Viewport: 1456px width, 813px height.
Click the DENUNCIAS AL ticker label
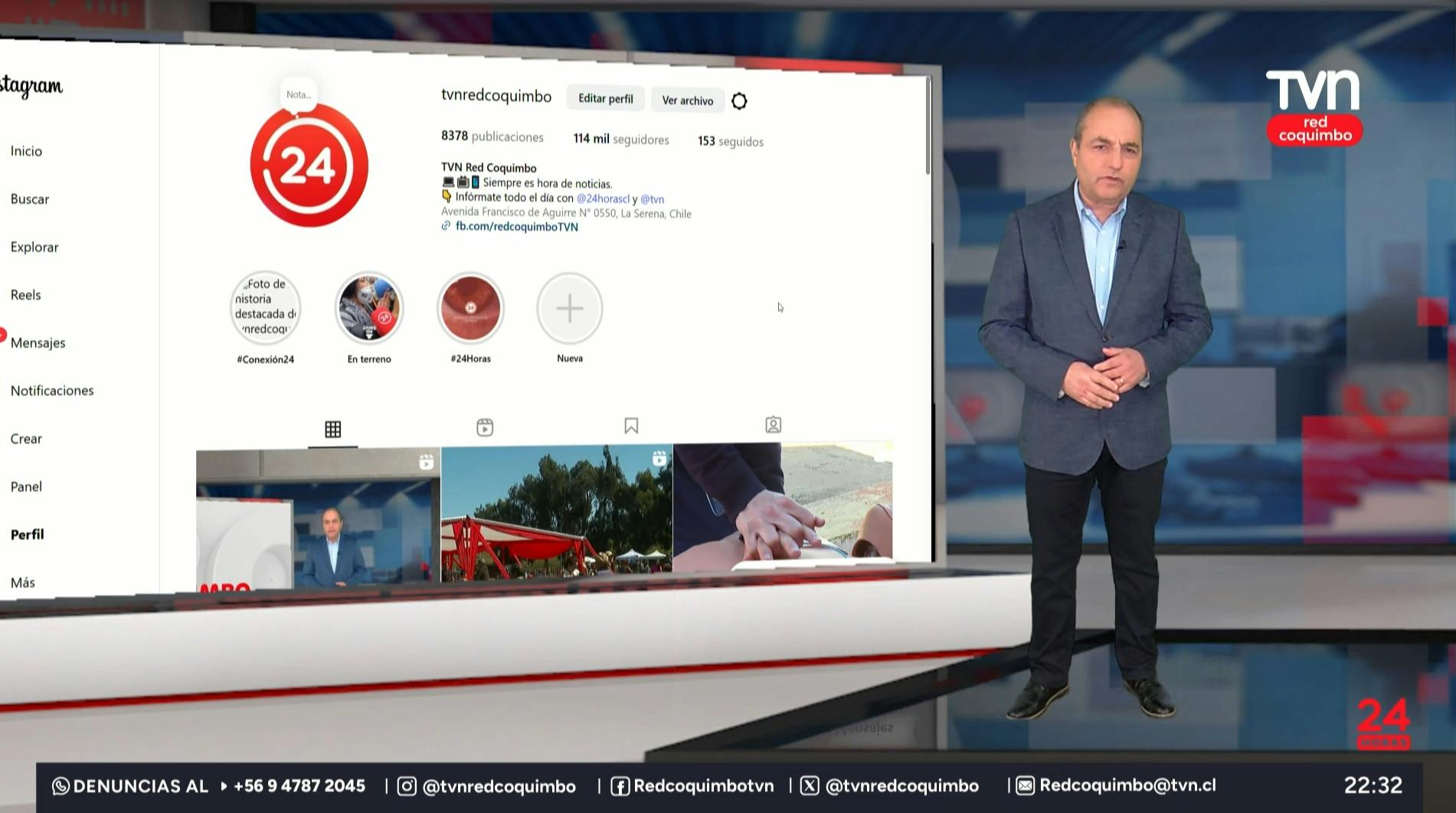141,786
